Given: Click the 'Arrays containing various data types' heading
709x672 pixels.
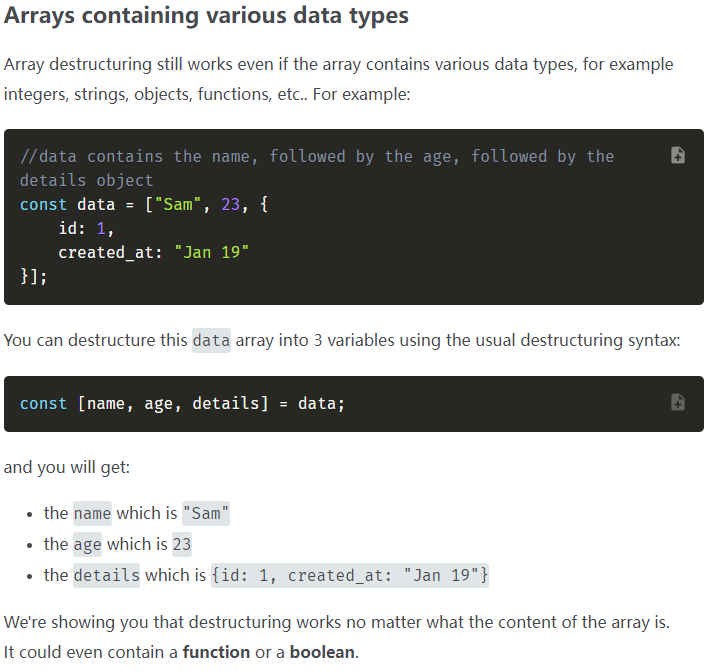Looking at the screenshot, I should 206,17.
